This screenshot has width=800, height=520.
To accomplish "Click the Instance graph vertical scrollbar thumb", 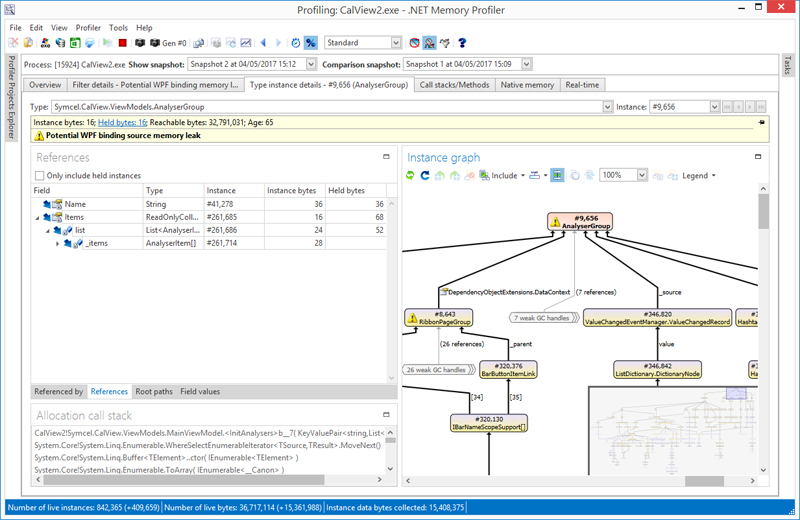I will pos(763,211).
